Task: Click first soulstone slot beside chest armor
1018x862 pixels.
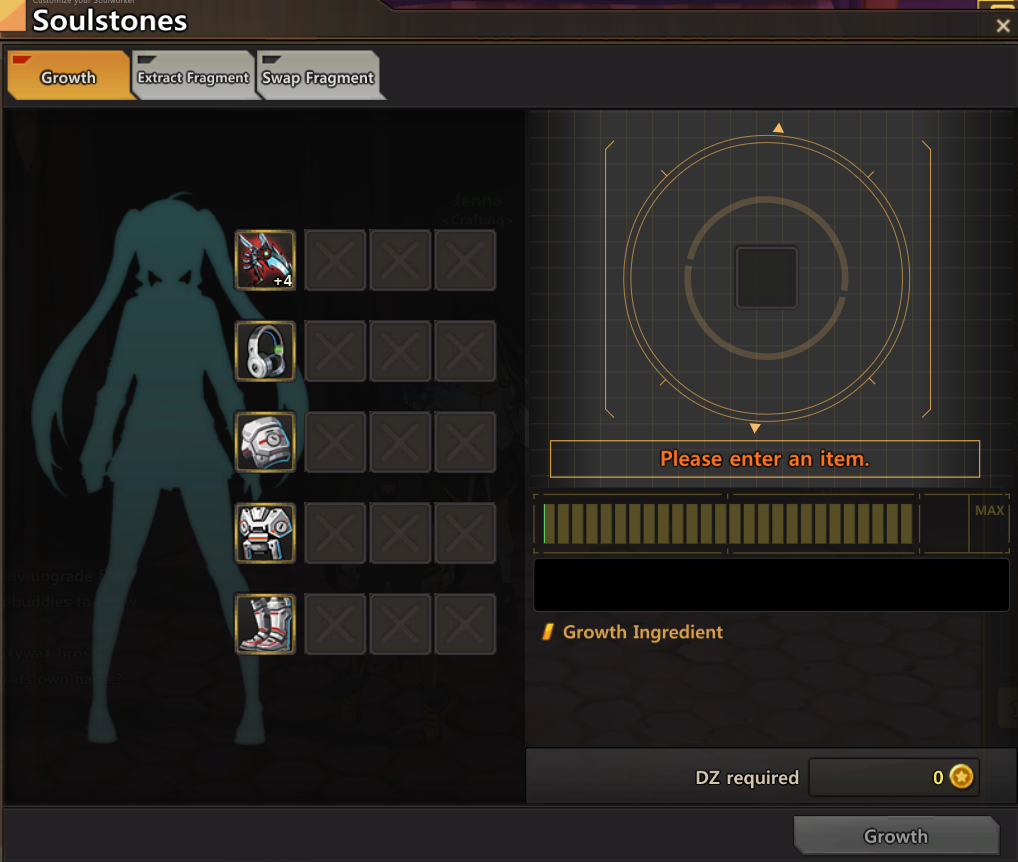Action: 335,533
